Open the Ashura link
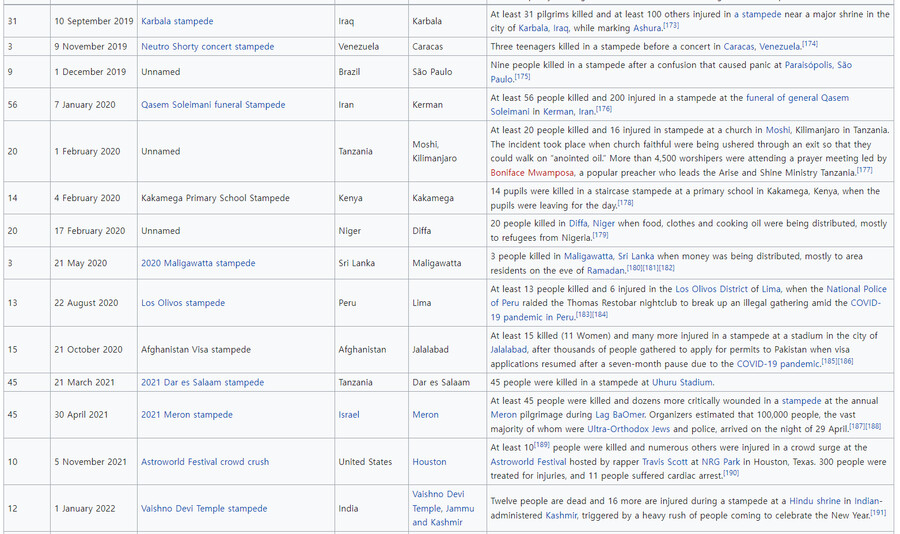 click(x=647, y=28)
